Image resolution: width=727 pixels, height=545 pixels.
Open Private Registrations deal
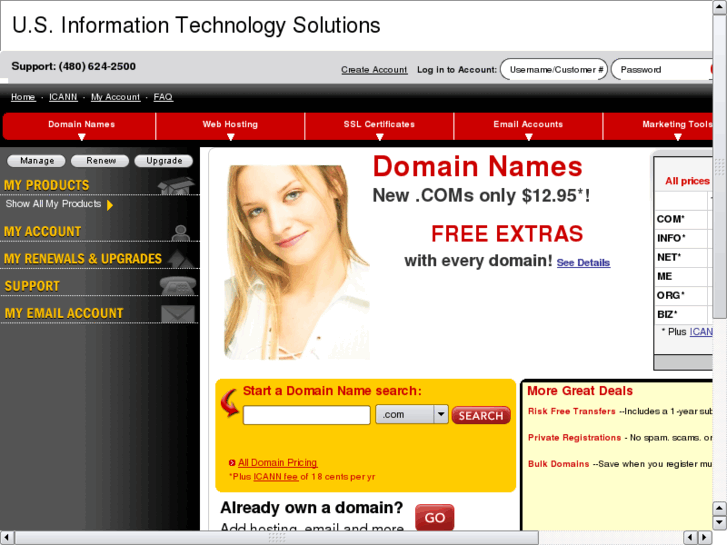574,438
